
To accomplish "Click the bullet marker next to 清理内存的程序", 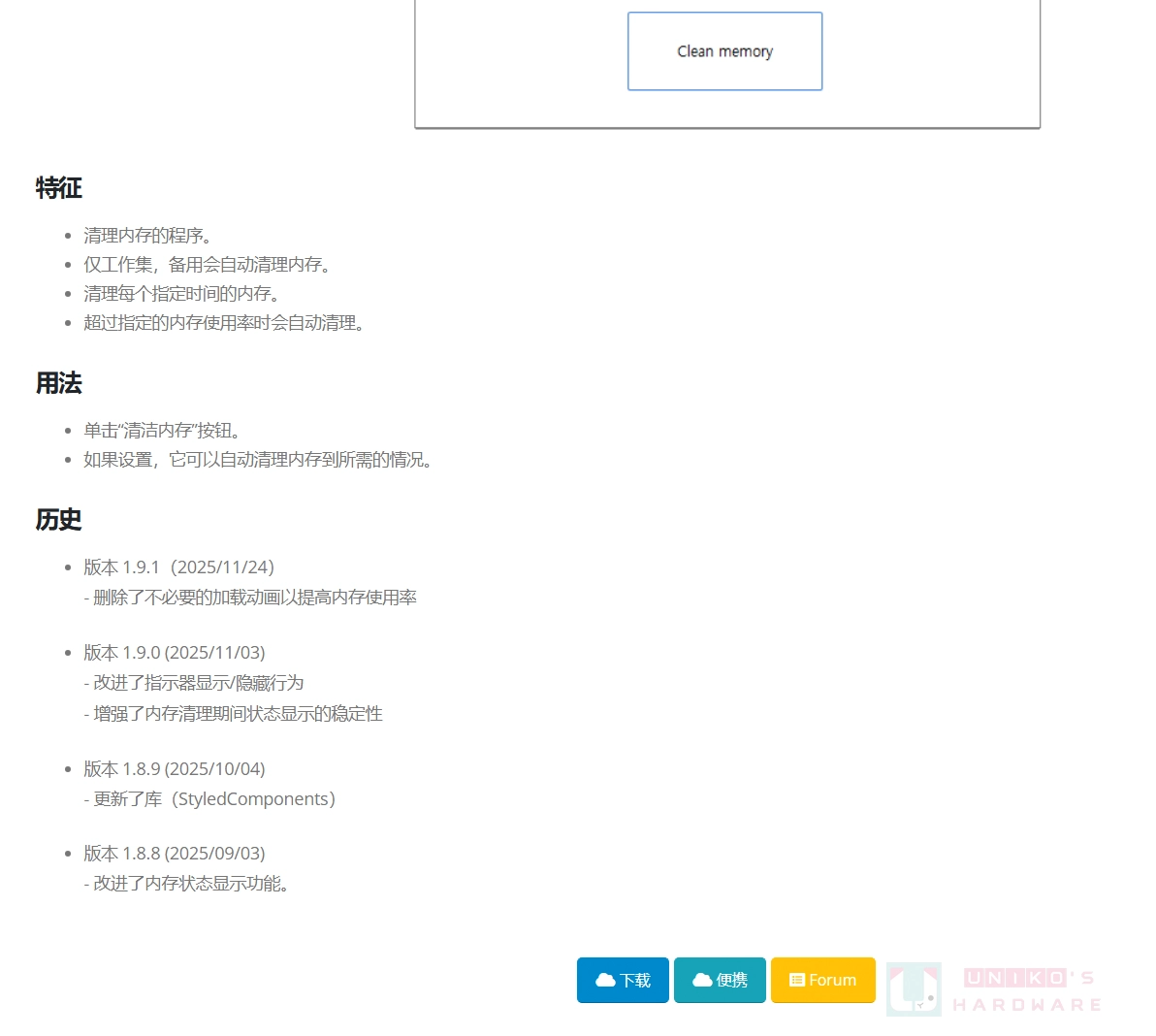I will (x=68, y=234).
